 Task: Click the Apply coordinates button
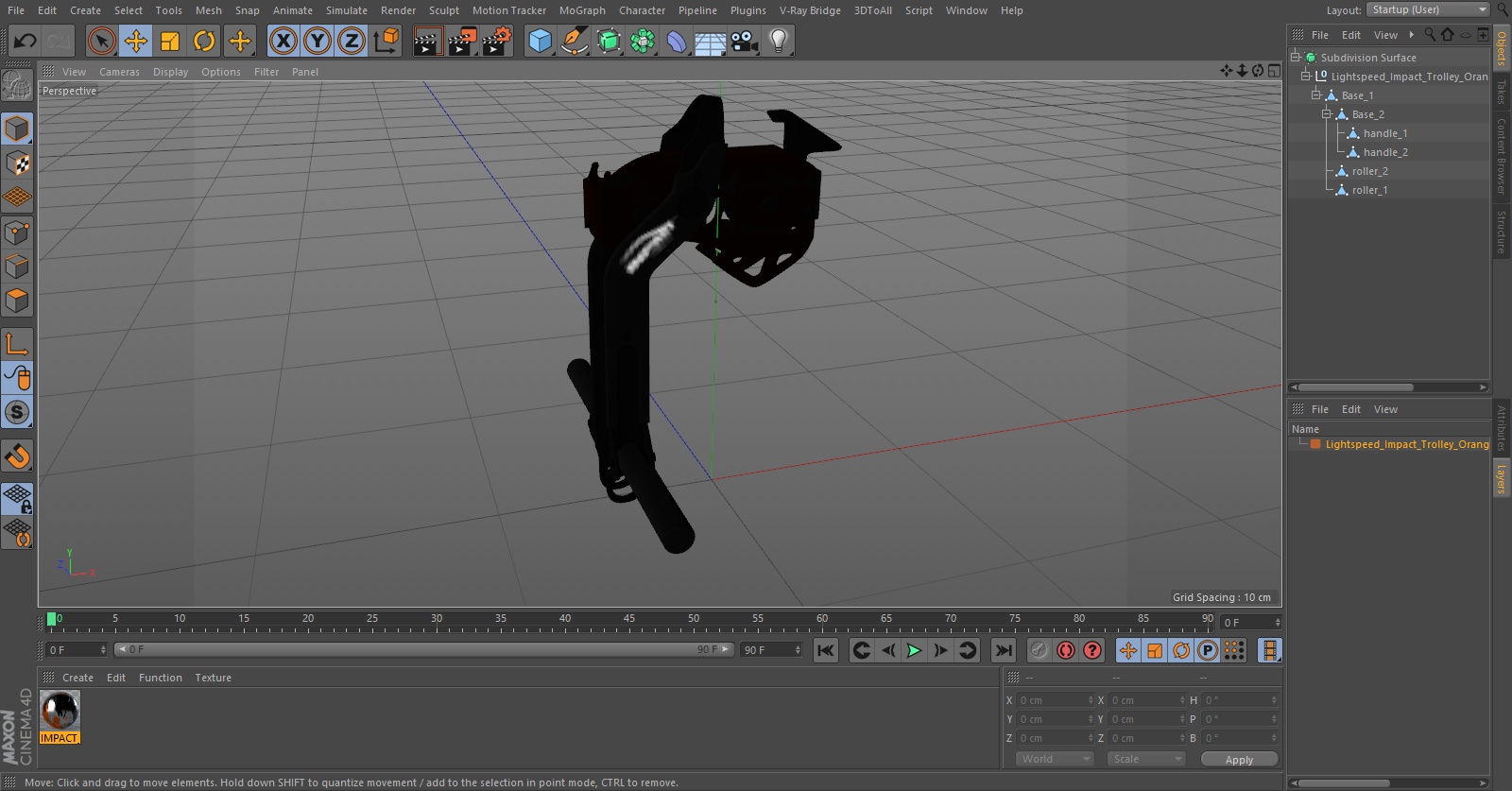[x=1239, y=759]
